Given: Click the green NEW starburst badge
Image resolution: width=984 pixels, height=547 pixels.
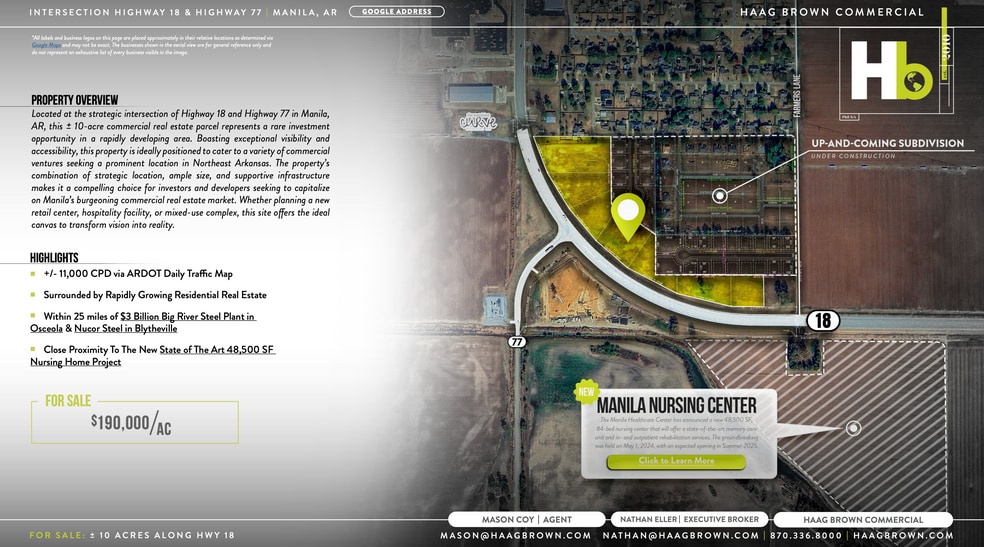Looking at the screenshot, I should click(x=586, y=392).
